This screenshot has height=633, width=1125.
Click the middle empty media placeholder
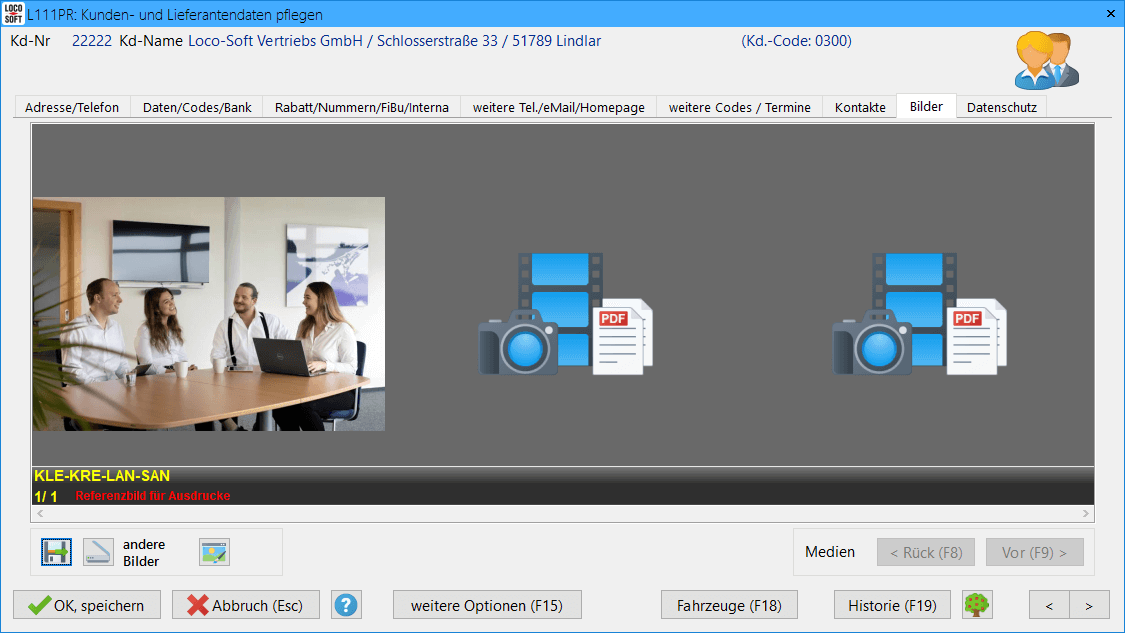pos(564,314)
